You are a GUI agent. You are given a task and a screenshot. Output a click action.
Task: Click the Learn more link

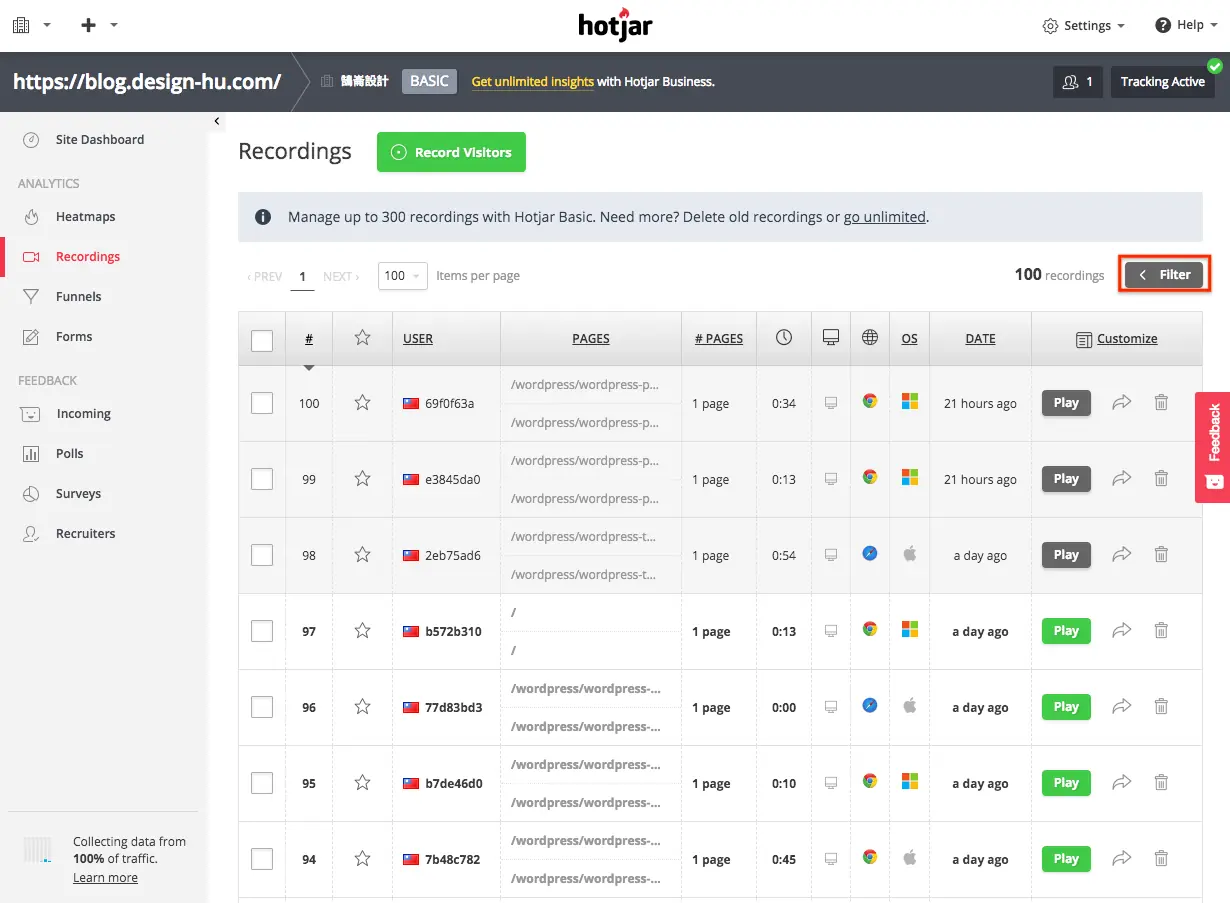105,878
